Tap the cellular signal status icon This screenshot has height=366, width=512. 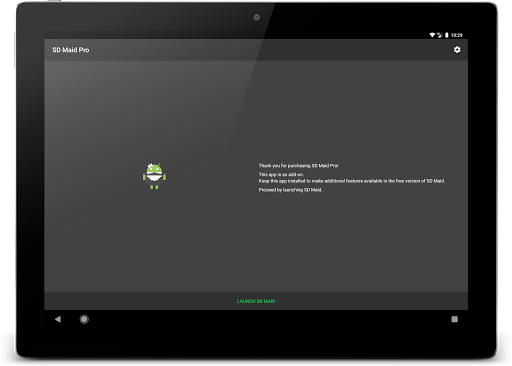[x=439, y=35]
